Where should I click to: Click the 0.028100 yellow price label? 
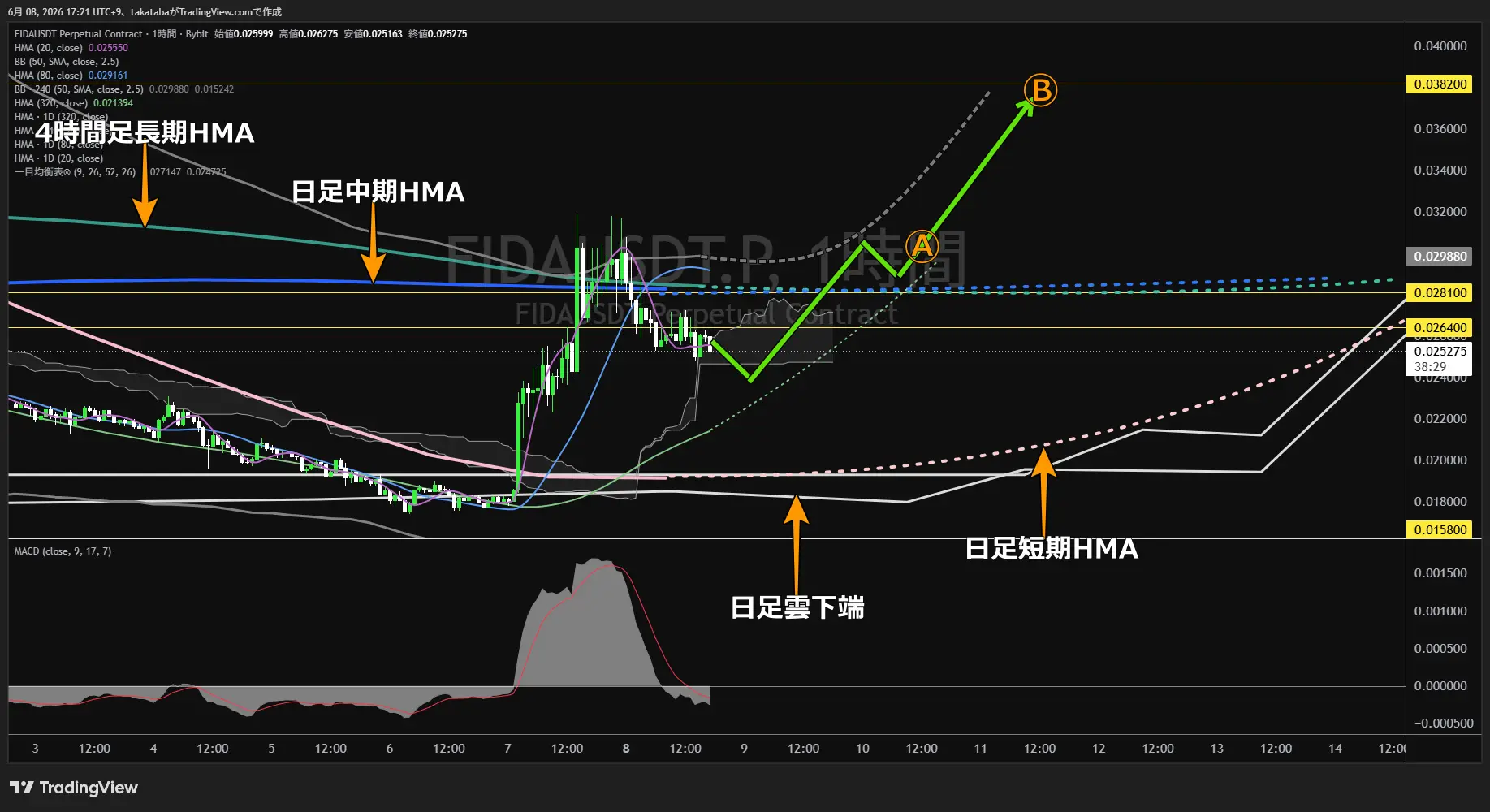pyautogui.click(x=1440, y=293)
